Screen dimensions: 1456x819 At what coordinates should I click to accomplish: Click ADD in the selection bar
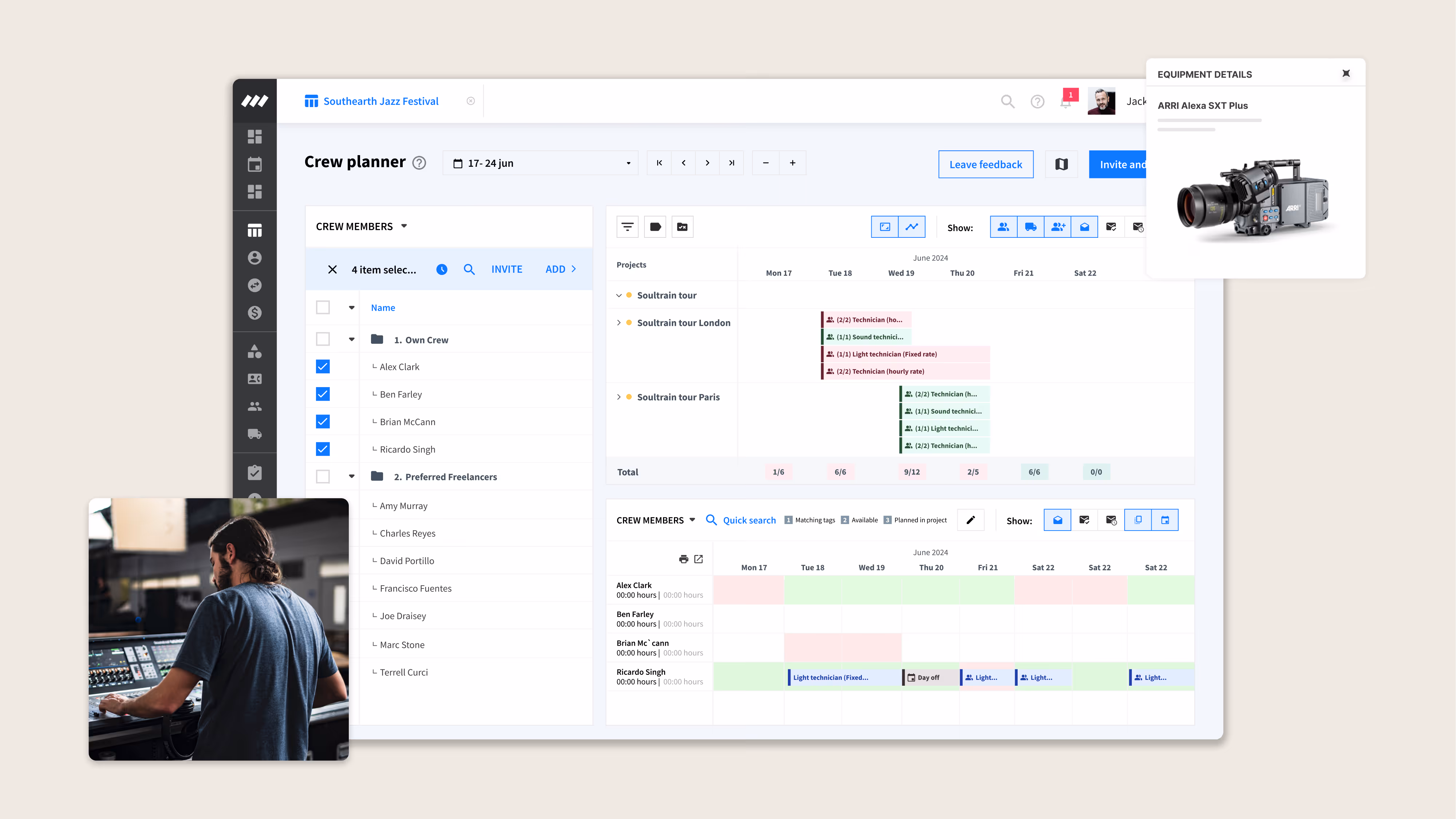pos(561,269)
